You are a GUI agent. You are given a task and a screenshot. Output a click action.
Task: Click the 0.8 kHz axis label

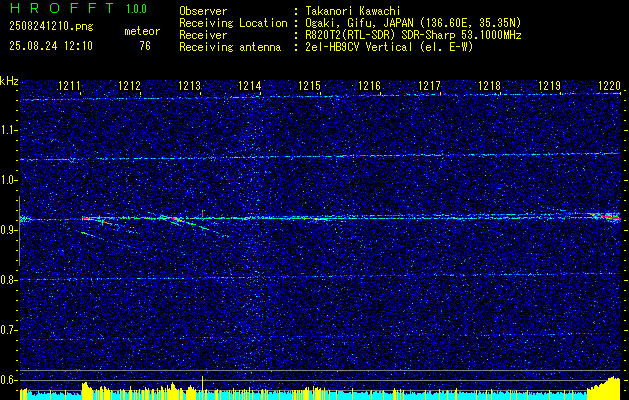7,280
